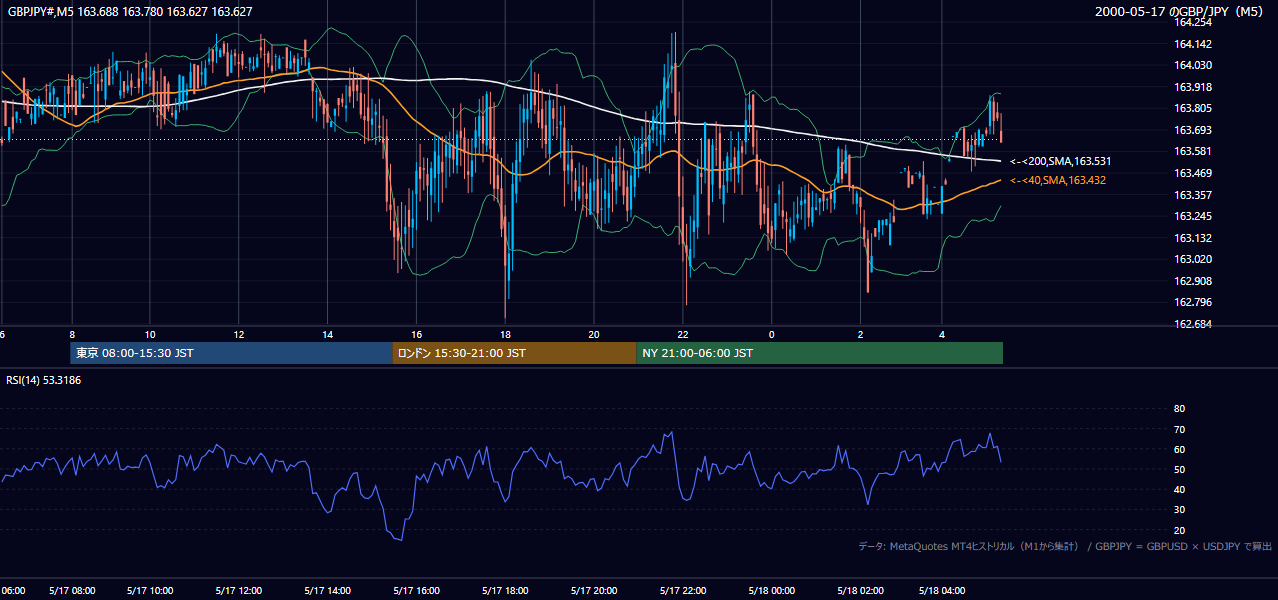Click RSI scale value 80
This screenshot has height=600, width=1278.
click(x=1179, y=409)
